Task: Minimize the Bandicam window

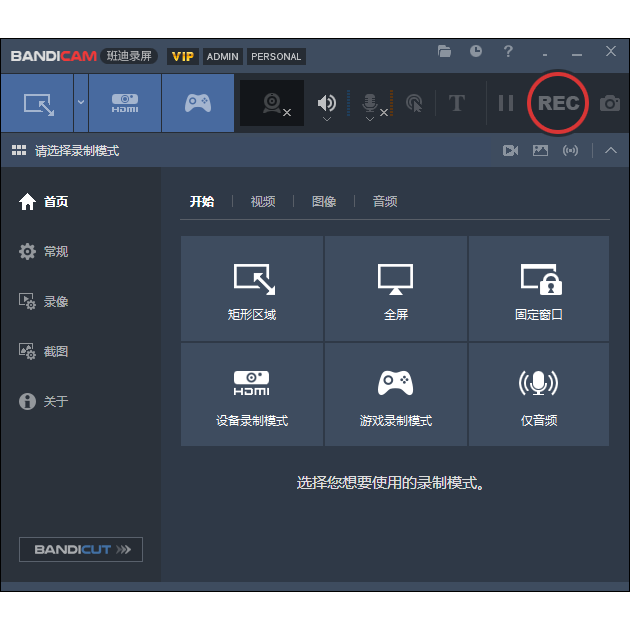Action: (x=577, y=55)
